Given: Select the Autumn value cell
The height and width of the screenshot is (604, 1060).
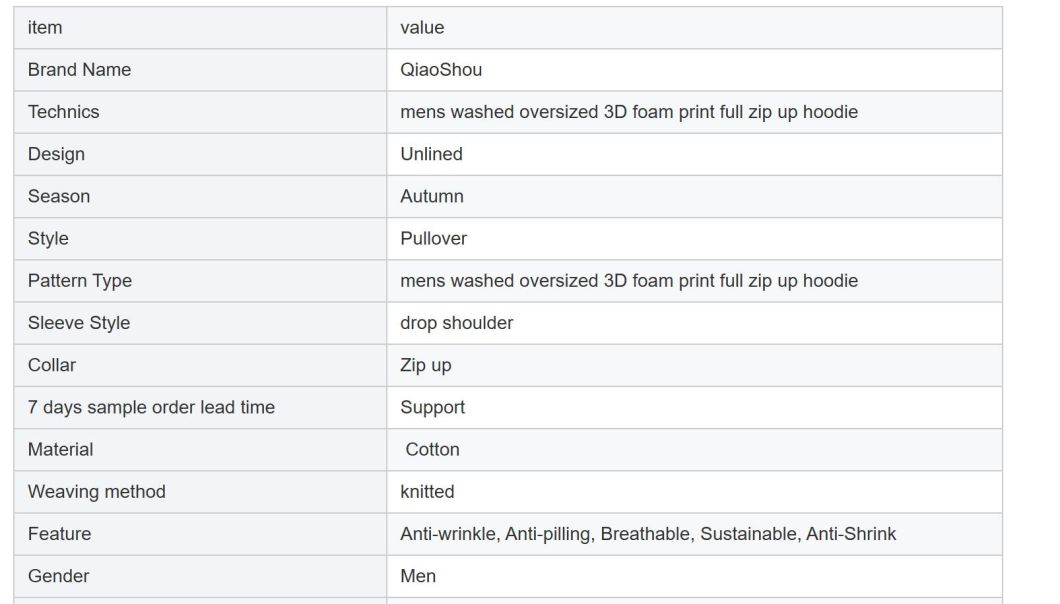Looking at the screenshot, I should pyautogui.click(x=694, y=196).
